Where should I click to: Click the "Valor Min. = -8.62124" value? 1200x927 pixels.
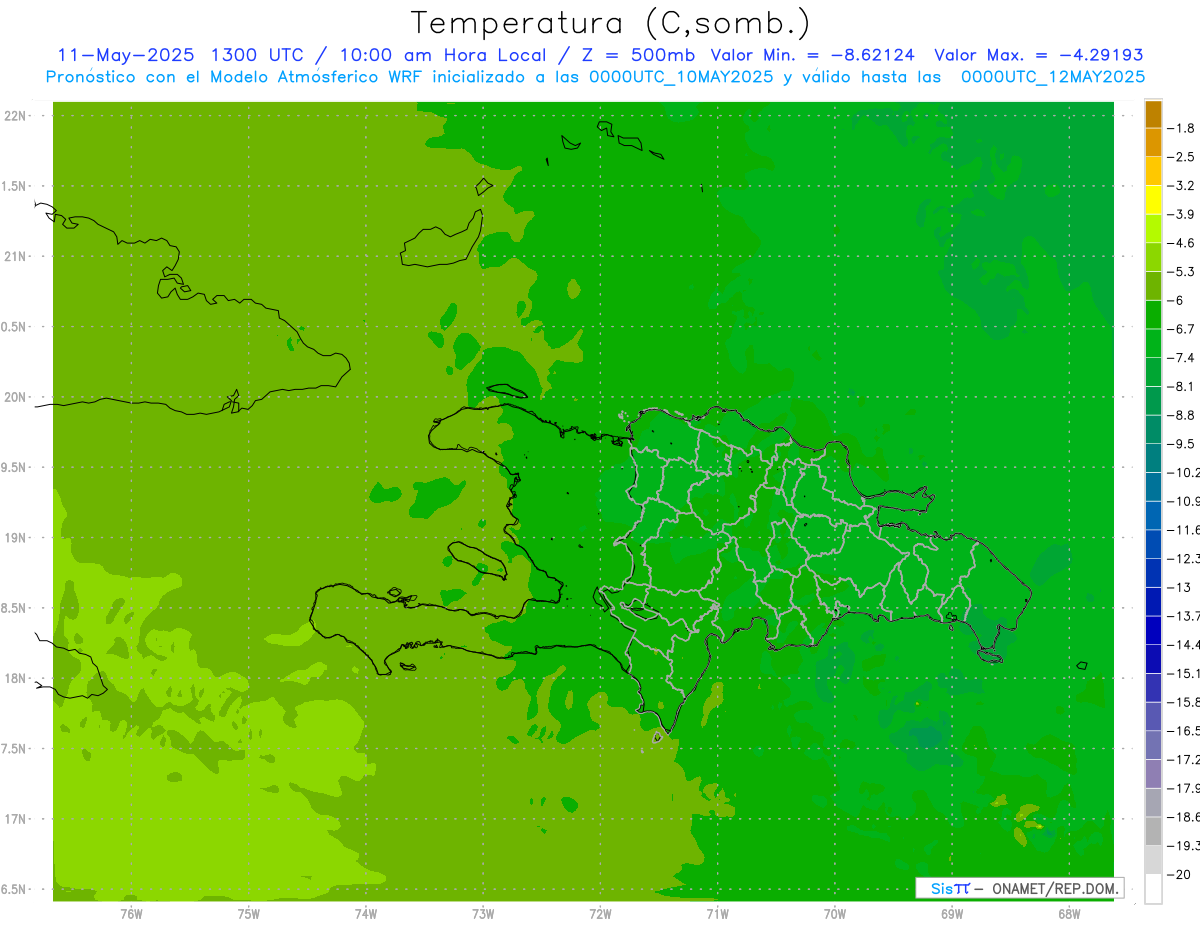coord(812,55)
